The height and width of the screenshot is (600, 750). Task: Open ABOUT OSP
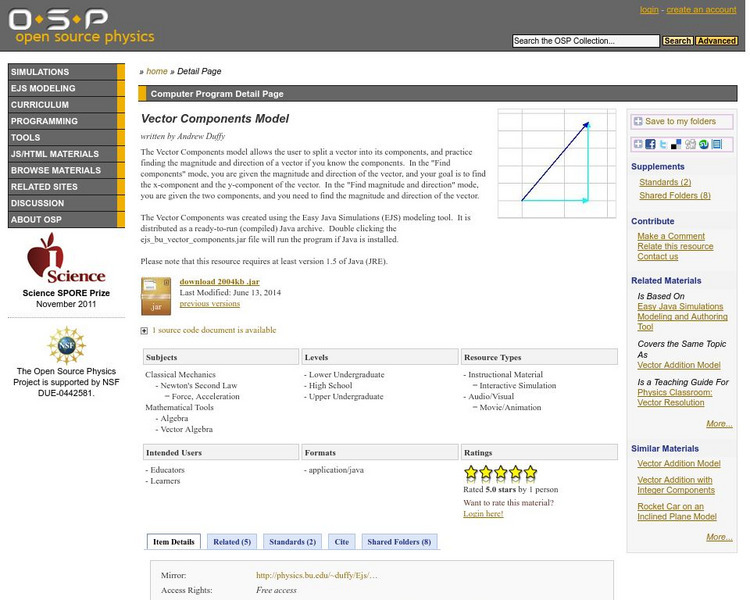click(66, 220)
